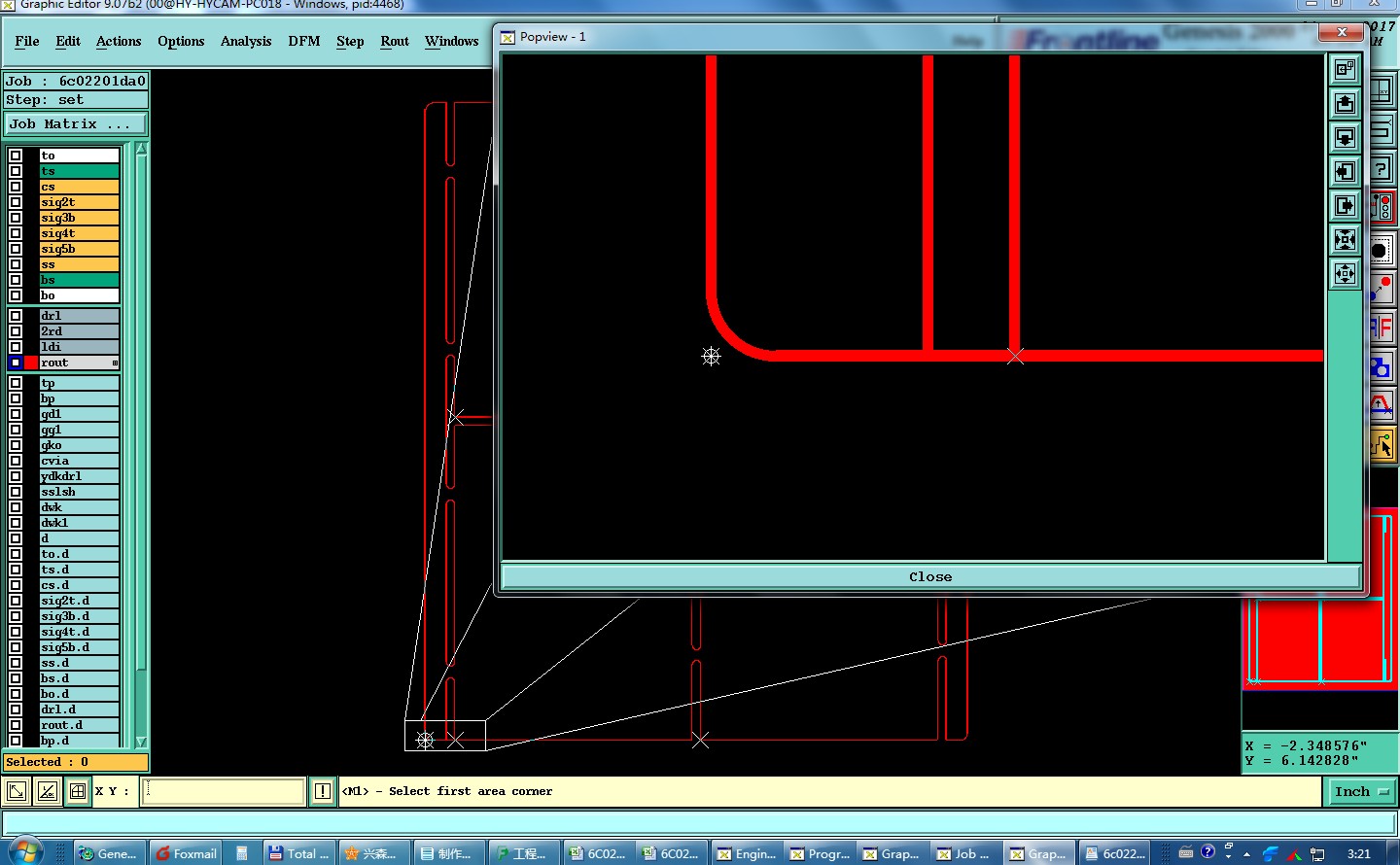
Task: Open the Windows menu
Action: tap(451, 41)
